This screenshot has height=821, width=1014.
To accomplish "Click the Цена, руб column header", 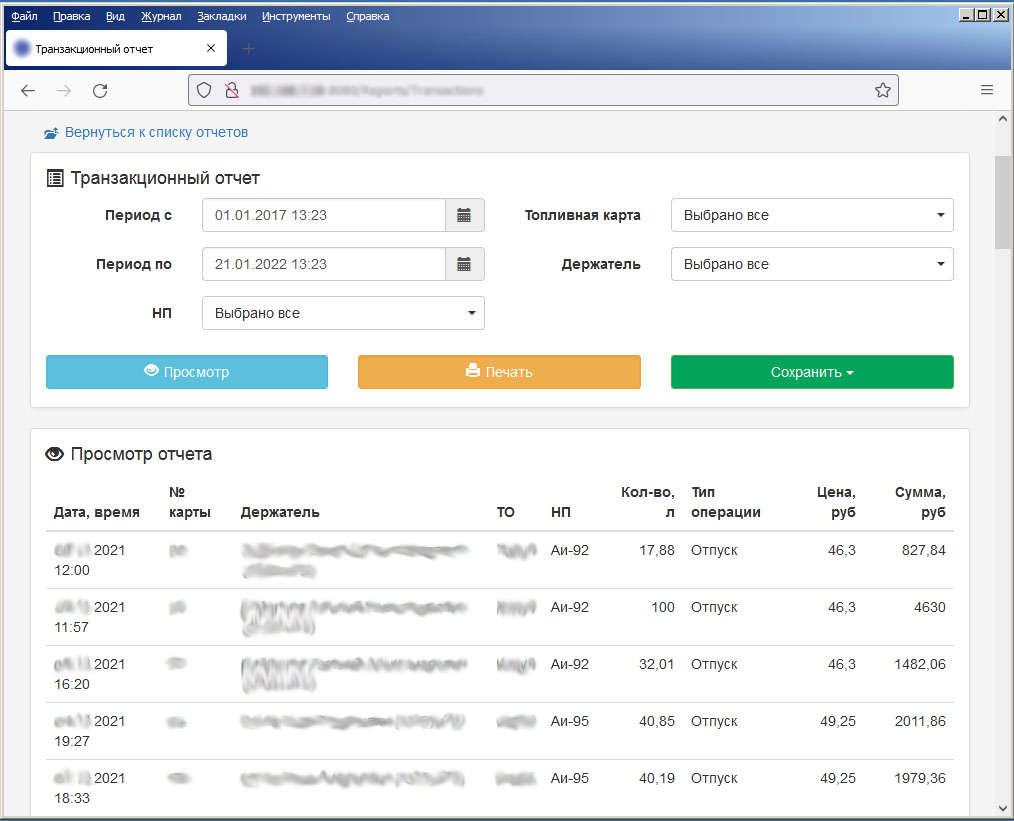I will click(x=836, y=502).
